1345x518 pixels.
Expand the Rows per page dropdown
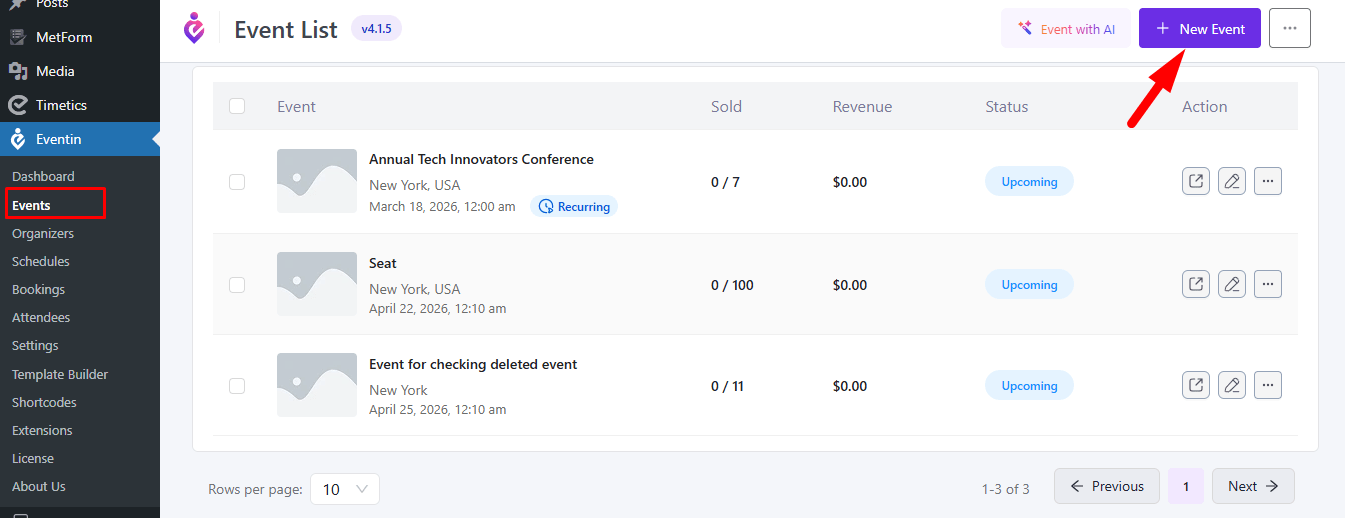[x=345, y=489]
